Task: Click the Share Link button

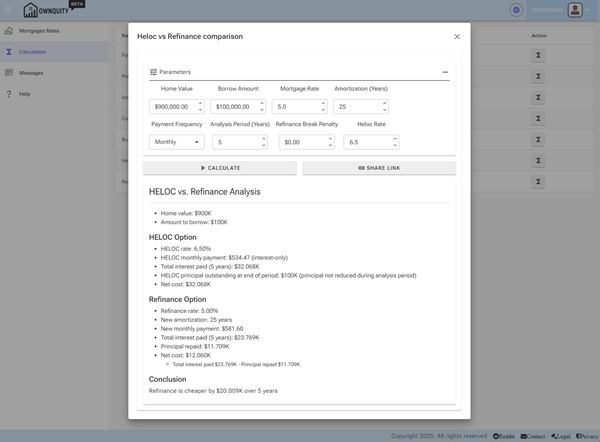Action: 379,168
